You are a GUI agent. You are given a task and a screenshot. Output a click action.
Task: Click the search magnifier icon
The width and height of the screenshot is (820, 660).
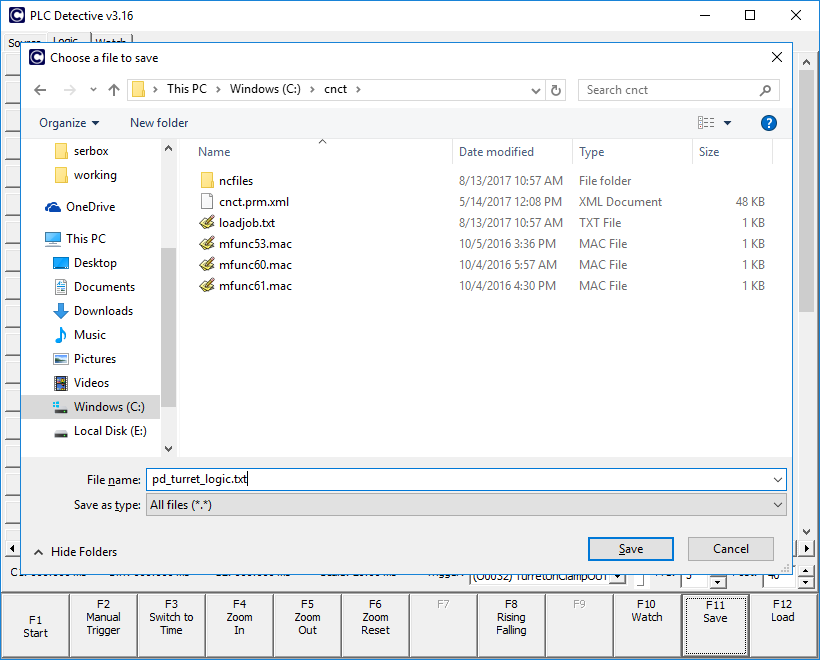[x=765, y=90]
